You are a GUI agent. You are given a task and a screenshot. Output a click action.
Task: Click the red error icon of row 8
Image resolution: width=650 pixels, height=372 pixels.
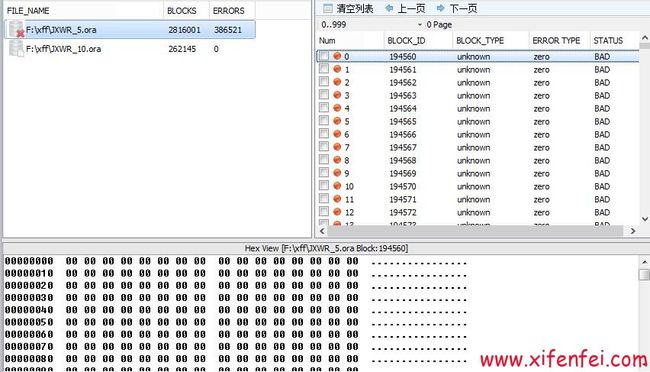pos(337,160)
